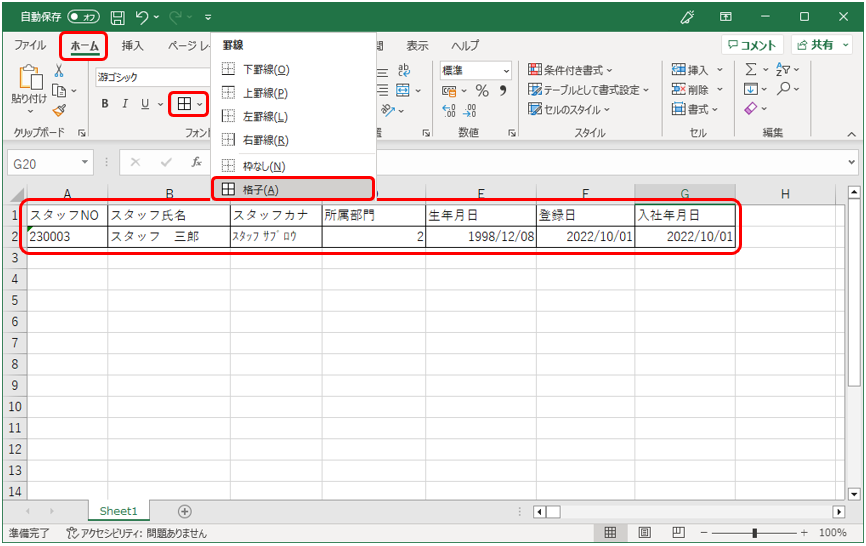Add a new sheet with plus button

(x=184, y=512)
